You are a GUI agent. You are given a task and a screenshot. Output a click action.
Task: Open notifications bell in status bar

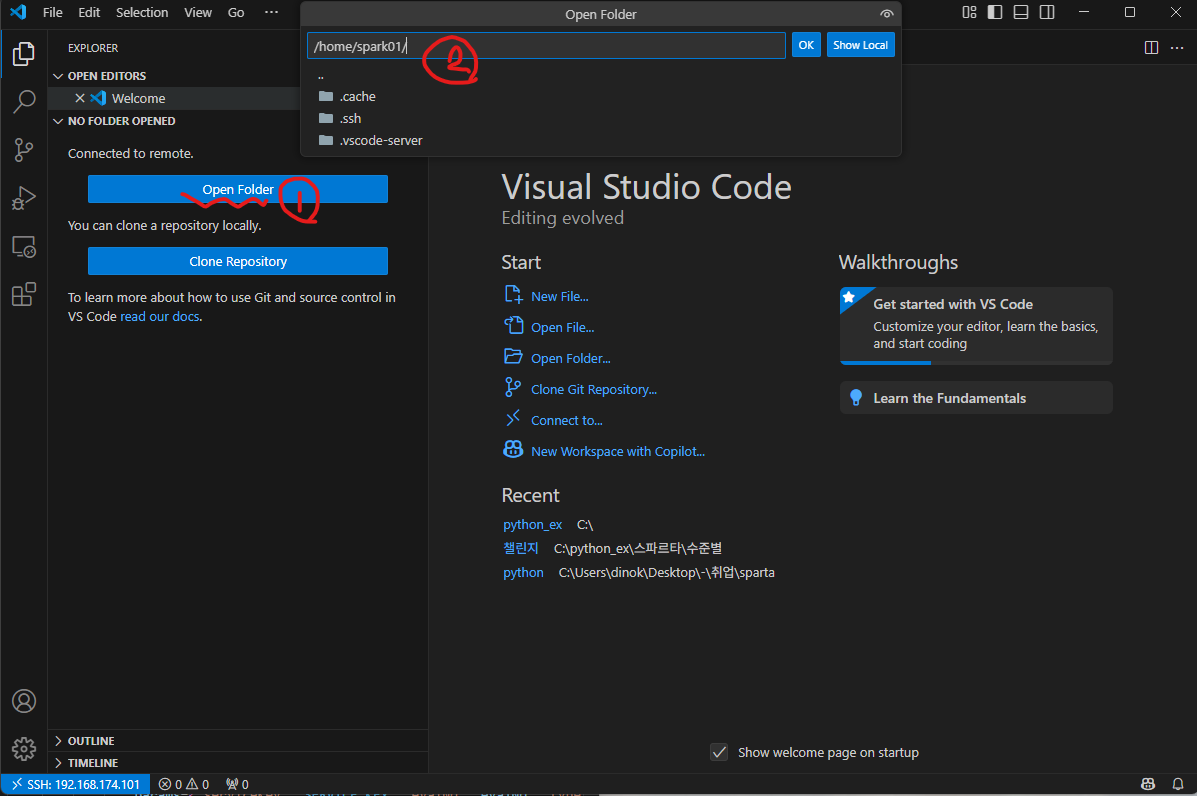(1178, 784)
